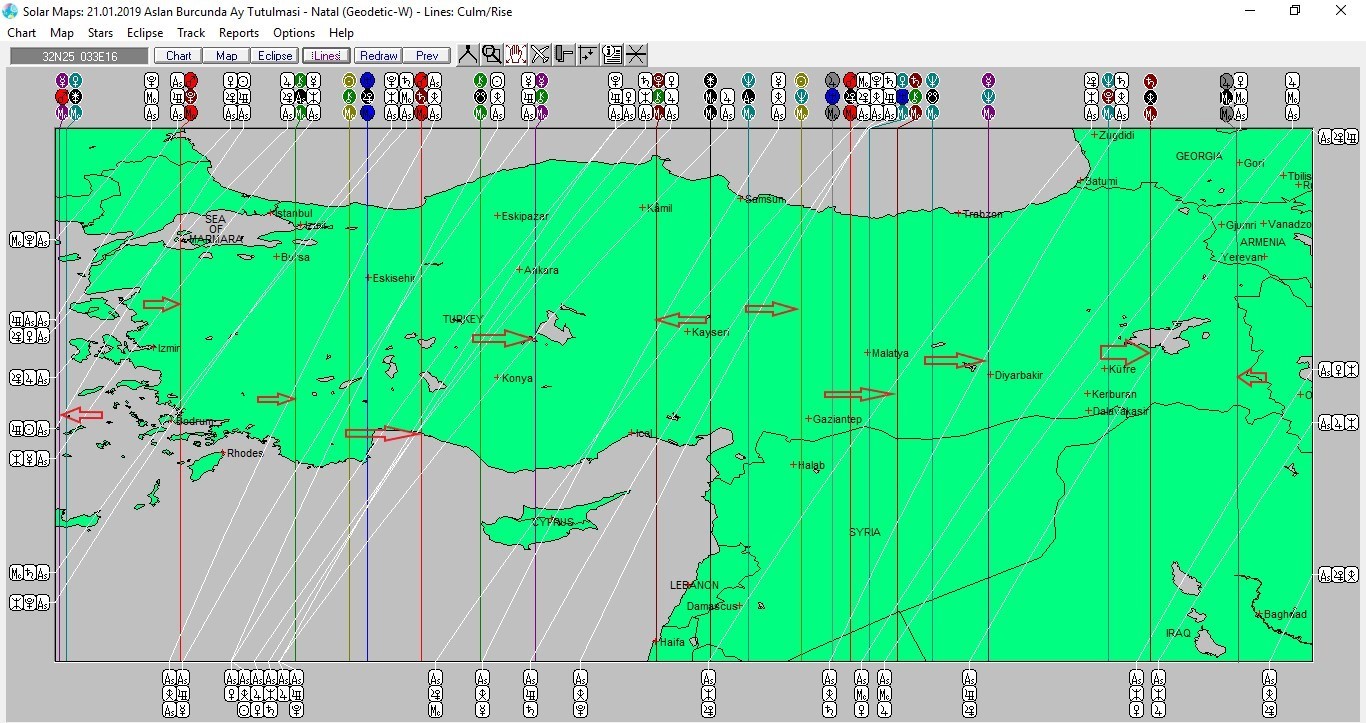Click the crossed lines icon in toolbar
The width and height of the screenshot is (1366, 723).
636,55
